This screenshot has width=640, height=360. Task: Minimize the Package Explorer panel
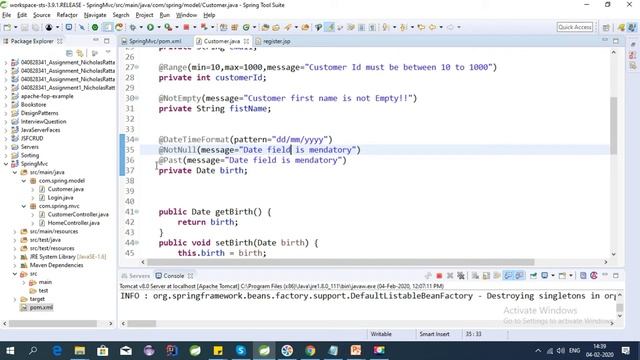[96, 40]
